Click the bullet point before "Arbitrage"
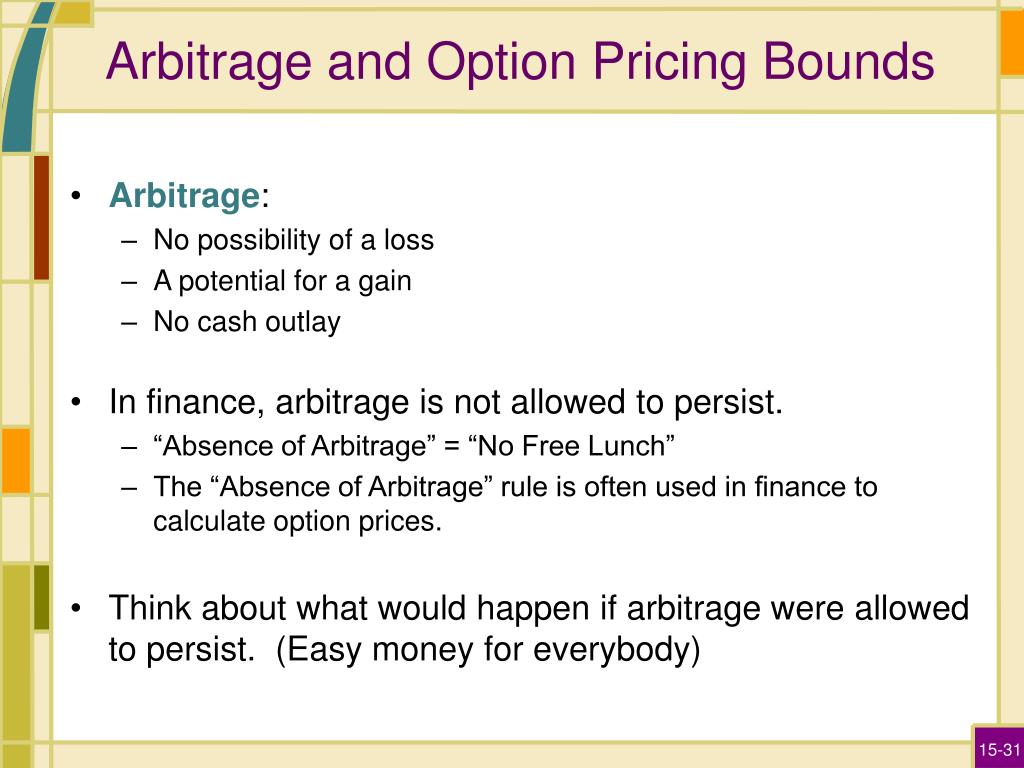 coord(76,196)
